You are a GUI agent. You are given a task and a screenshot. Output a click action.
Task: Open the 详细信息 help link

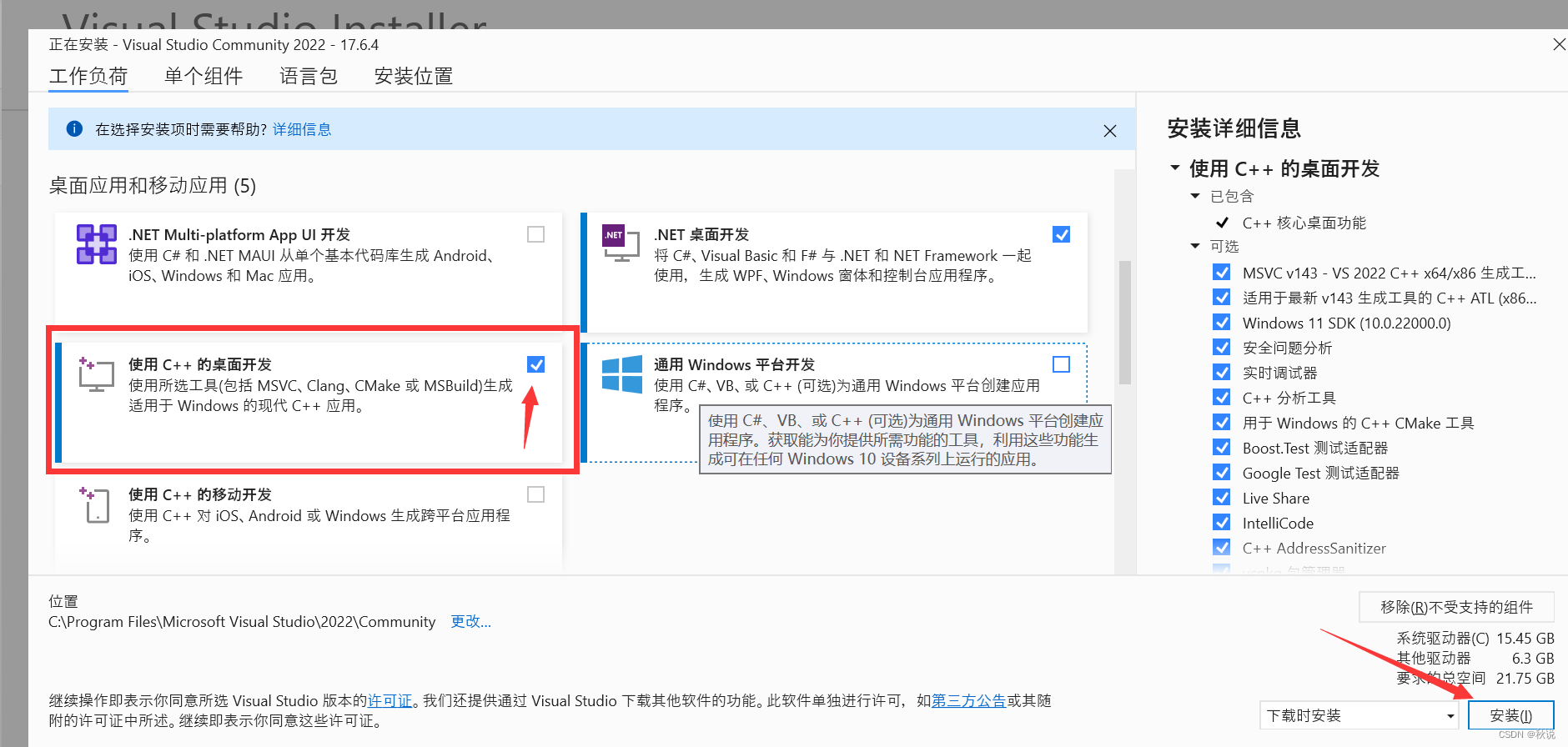302,129
